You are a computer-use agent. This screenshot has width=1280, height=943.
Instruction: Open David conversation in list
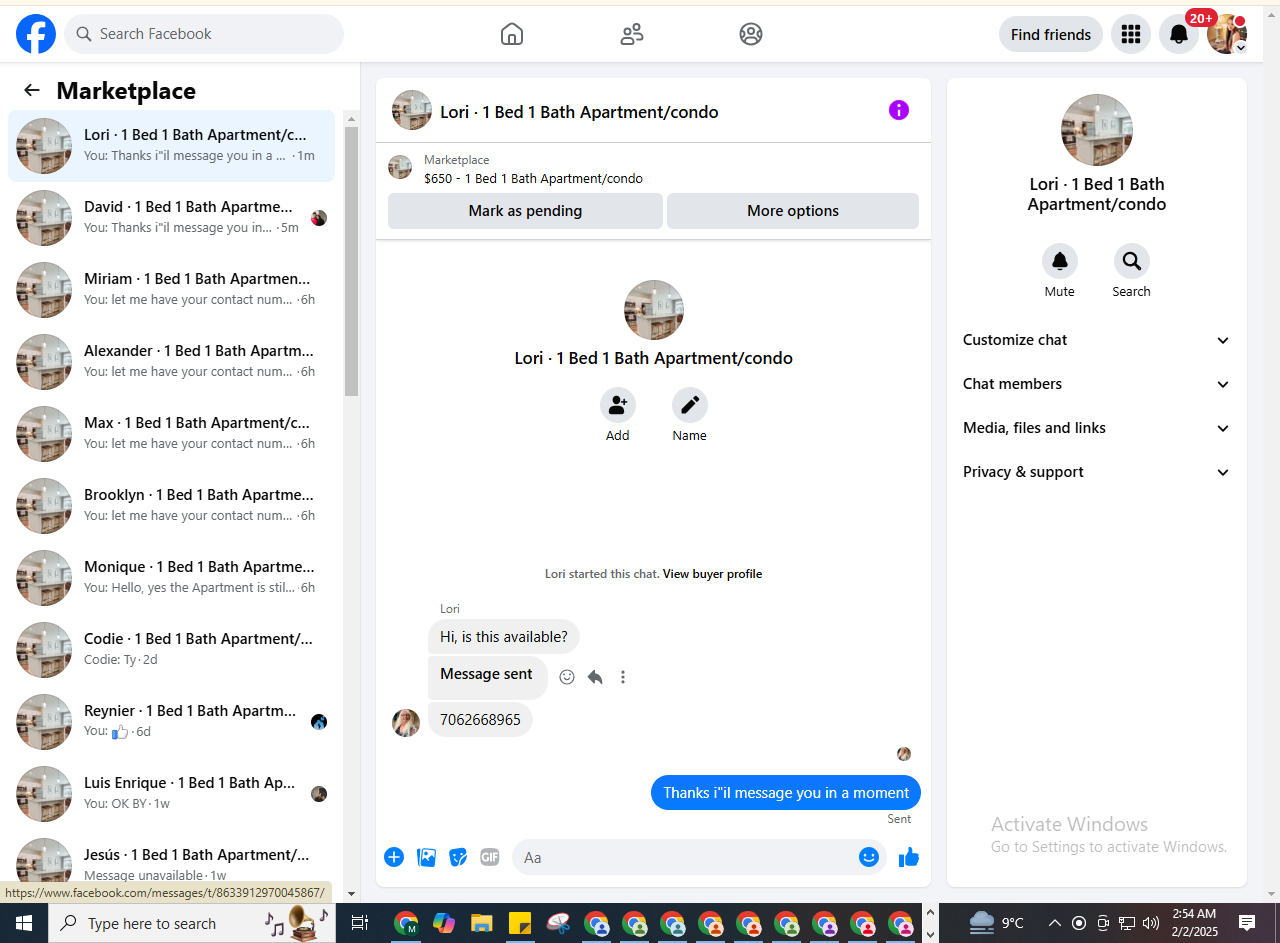click(x=172, y=217)
